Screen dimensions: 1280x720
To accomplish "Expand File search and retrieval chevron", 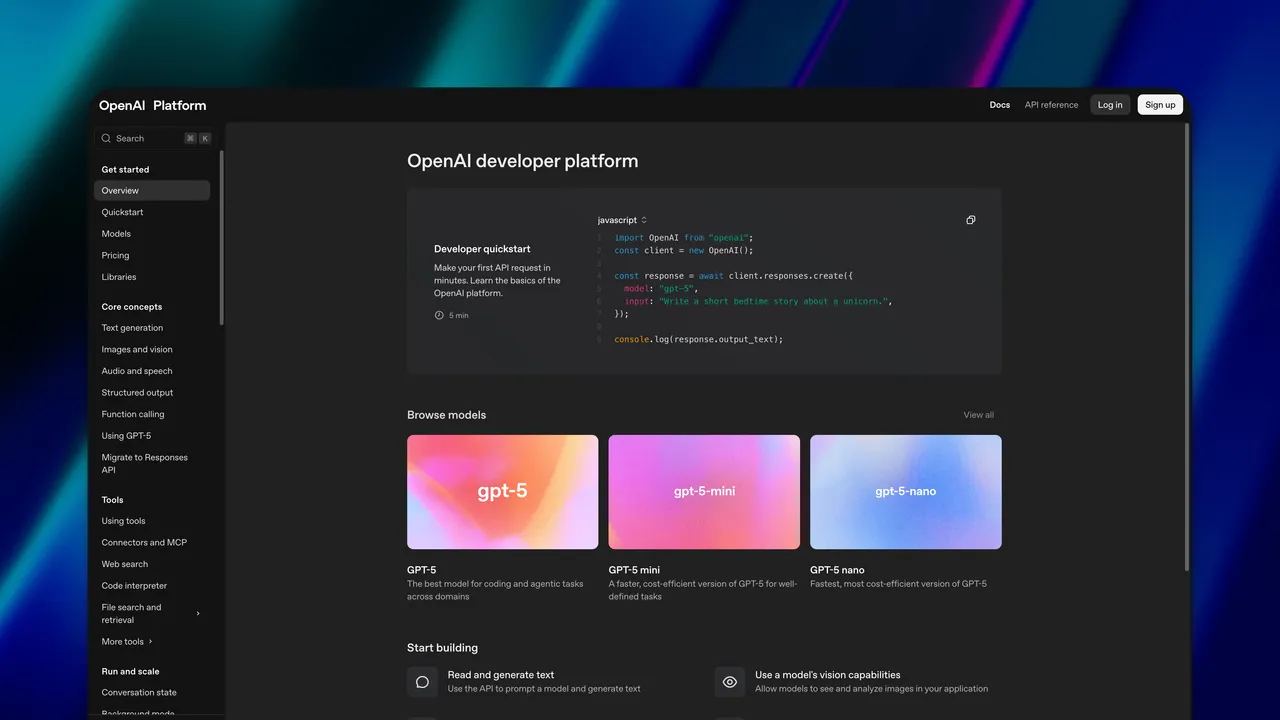I will pyautogui.click(x=198, y=613).
